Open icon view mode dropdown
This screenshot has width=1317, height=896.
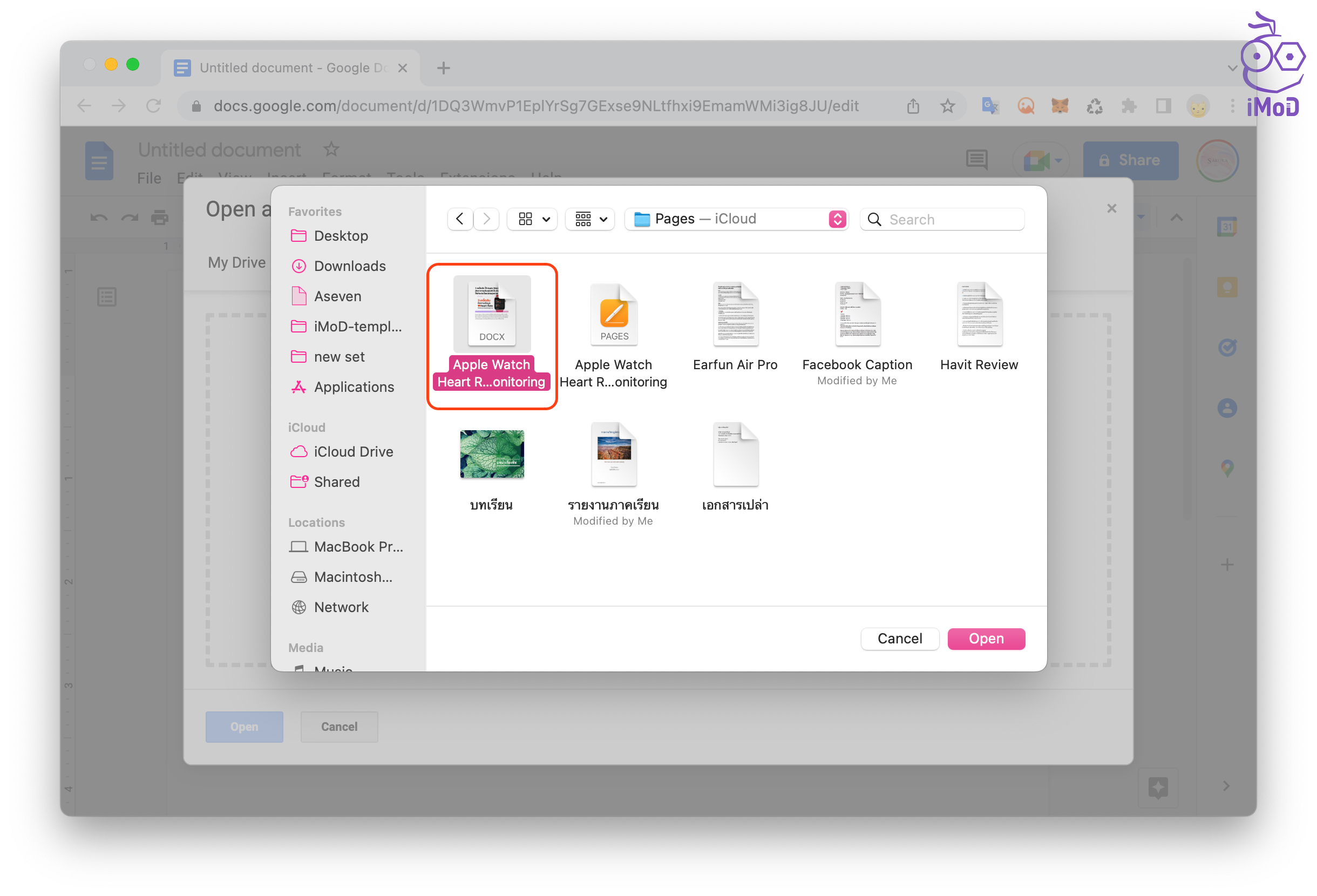coord(532,219)
